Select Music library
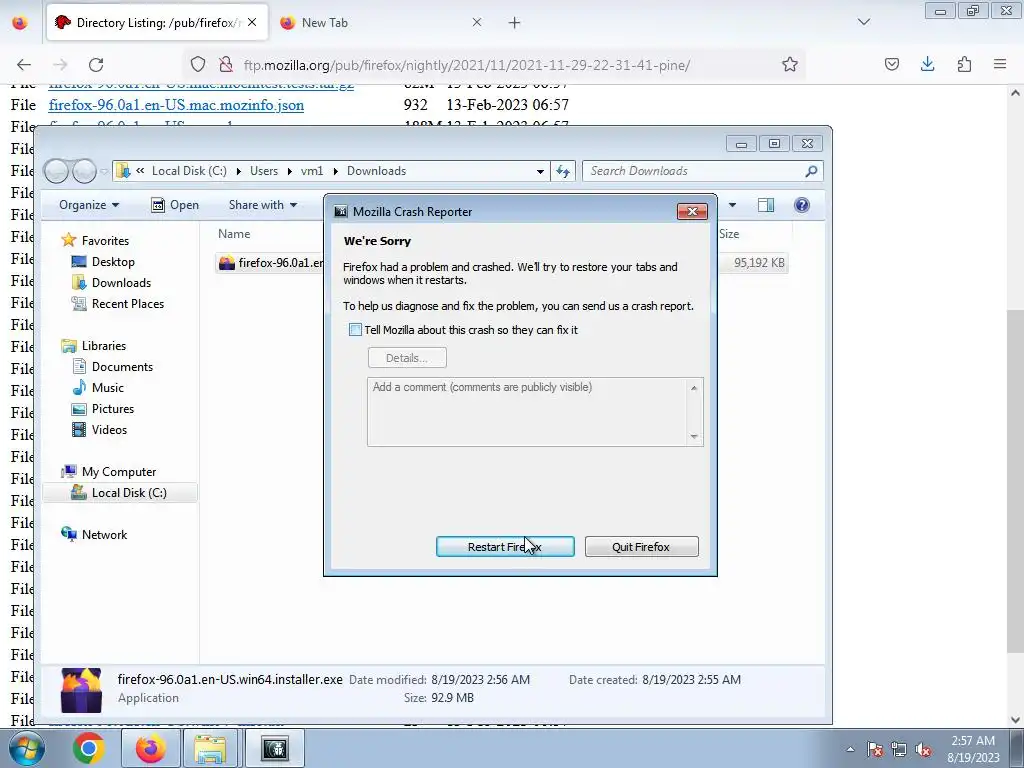Viewport: 1024px width, 768px height. 107,388
